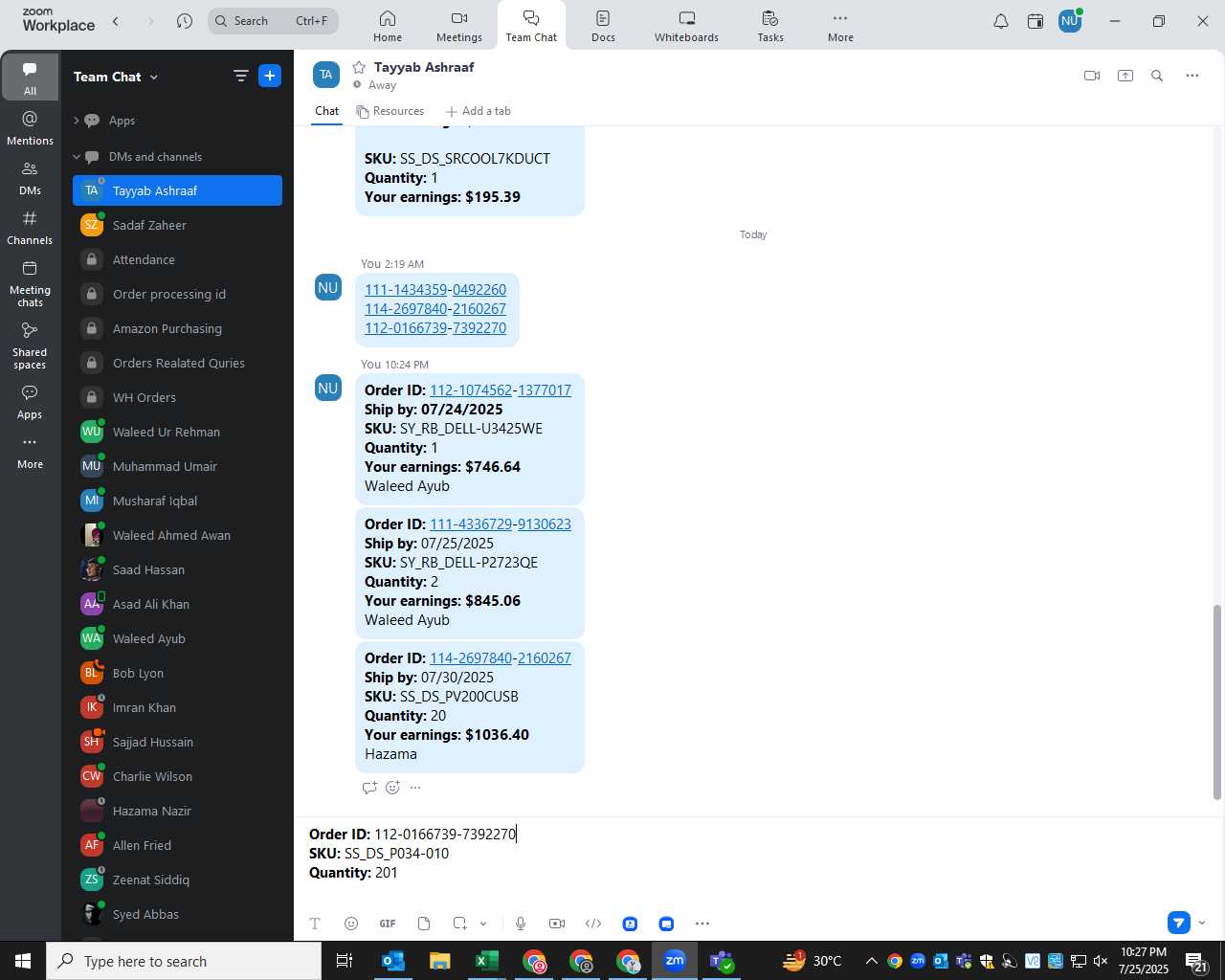Add an emoji reaction to the last message
Viewport: 1225px width, 980px height.
(x=392, y=788)
